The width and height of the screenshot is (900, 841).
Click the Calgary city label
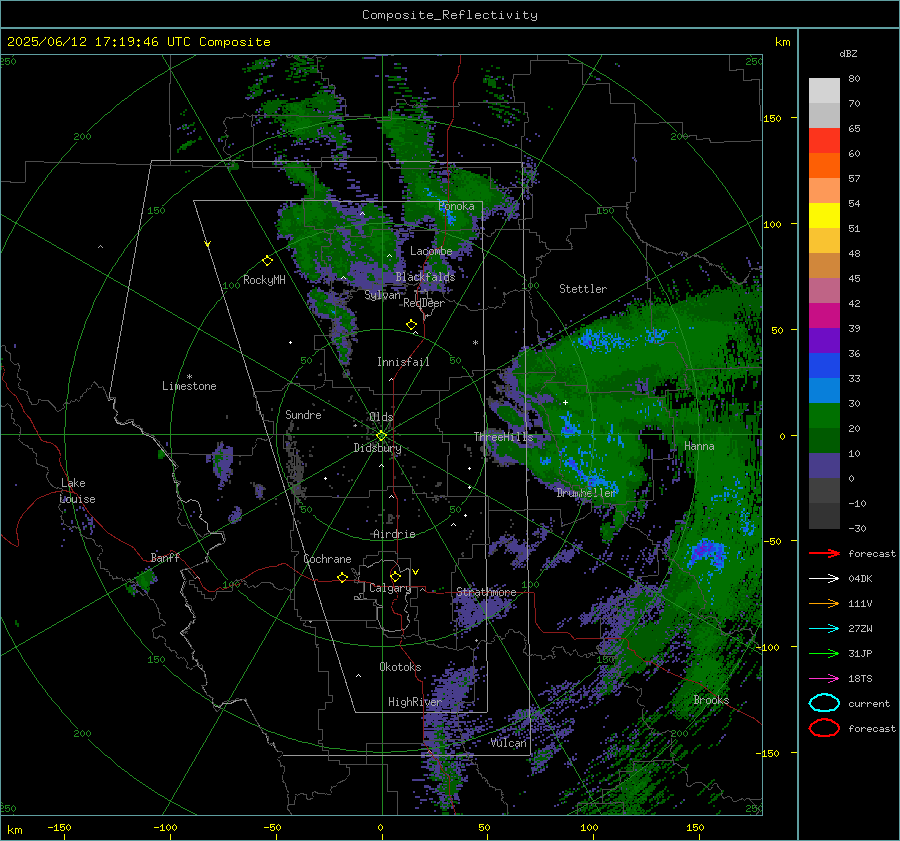pos(390,588)
